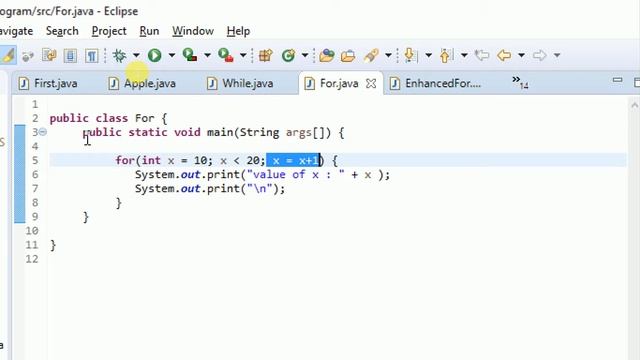Click 'x < 20;' condition on line 5
Screen dimensions: 640x360
[x=242, y=160]
